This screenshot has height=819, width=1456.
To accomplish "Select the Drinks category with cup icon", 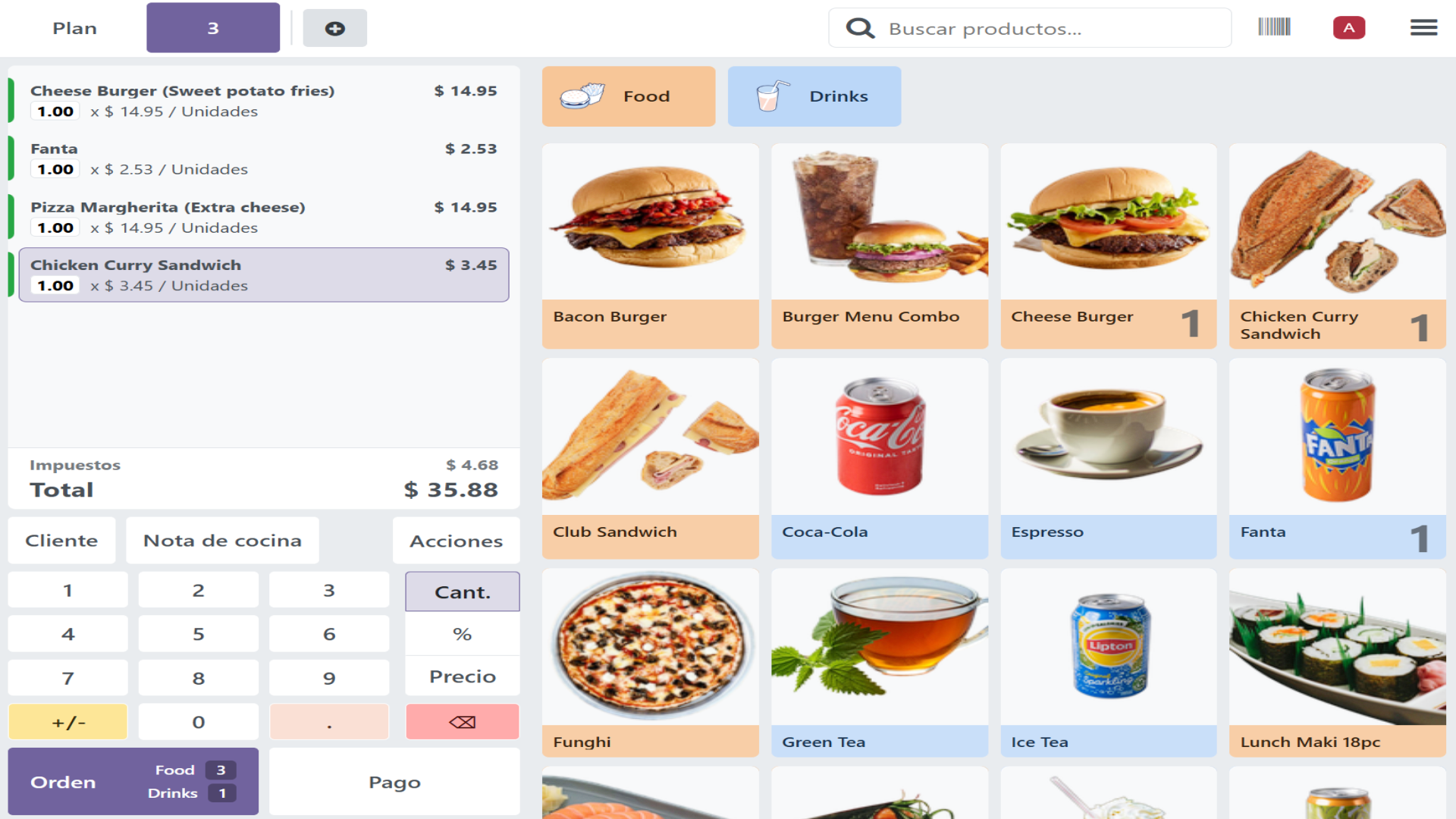I will (x=814, y=96).
